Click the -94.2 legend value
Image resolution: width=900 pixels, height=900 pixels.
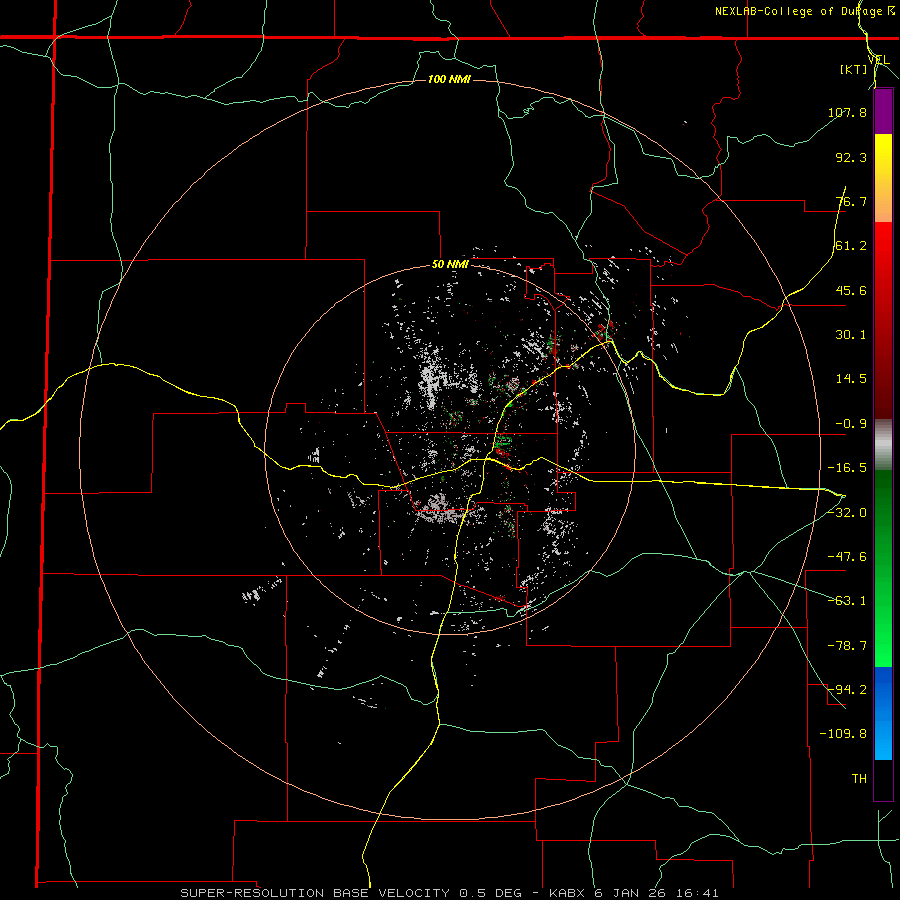pos(847,690)
